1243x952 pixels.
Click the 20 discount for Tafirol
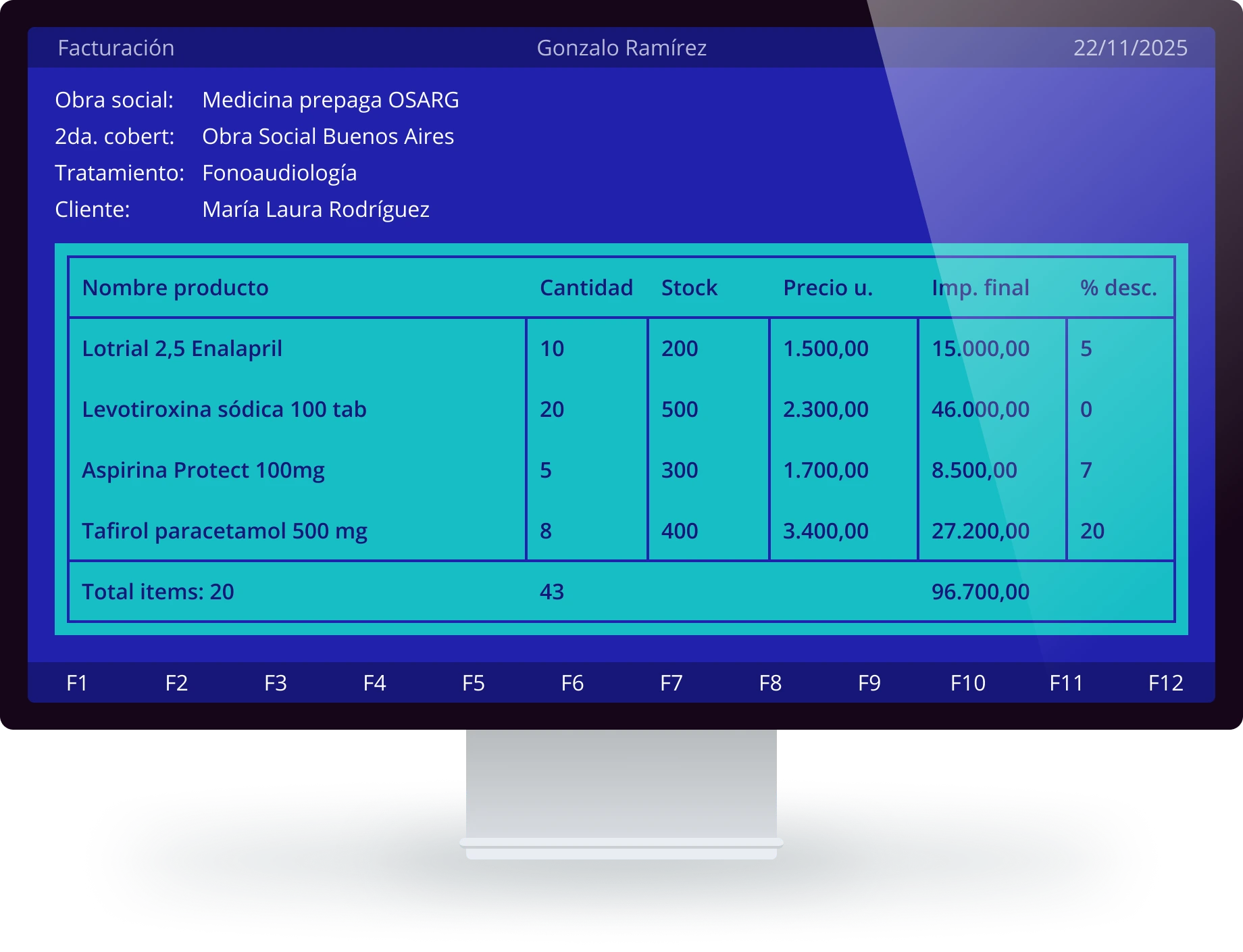tap(1092, 531)
